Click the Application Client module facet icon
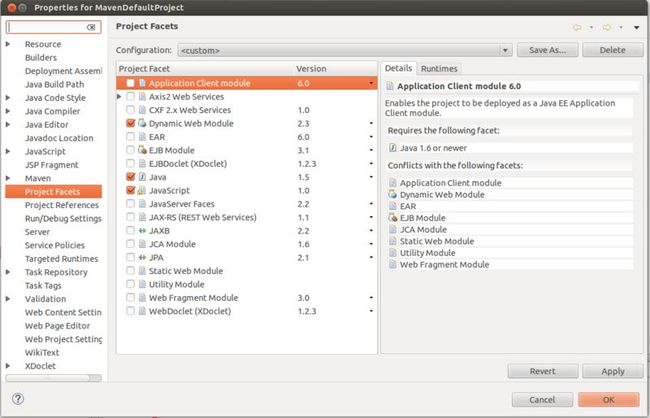 [x=142, y=83]
